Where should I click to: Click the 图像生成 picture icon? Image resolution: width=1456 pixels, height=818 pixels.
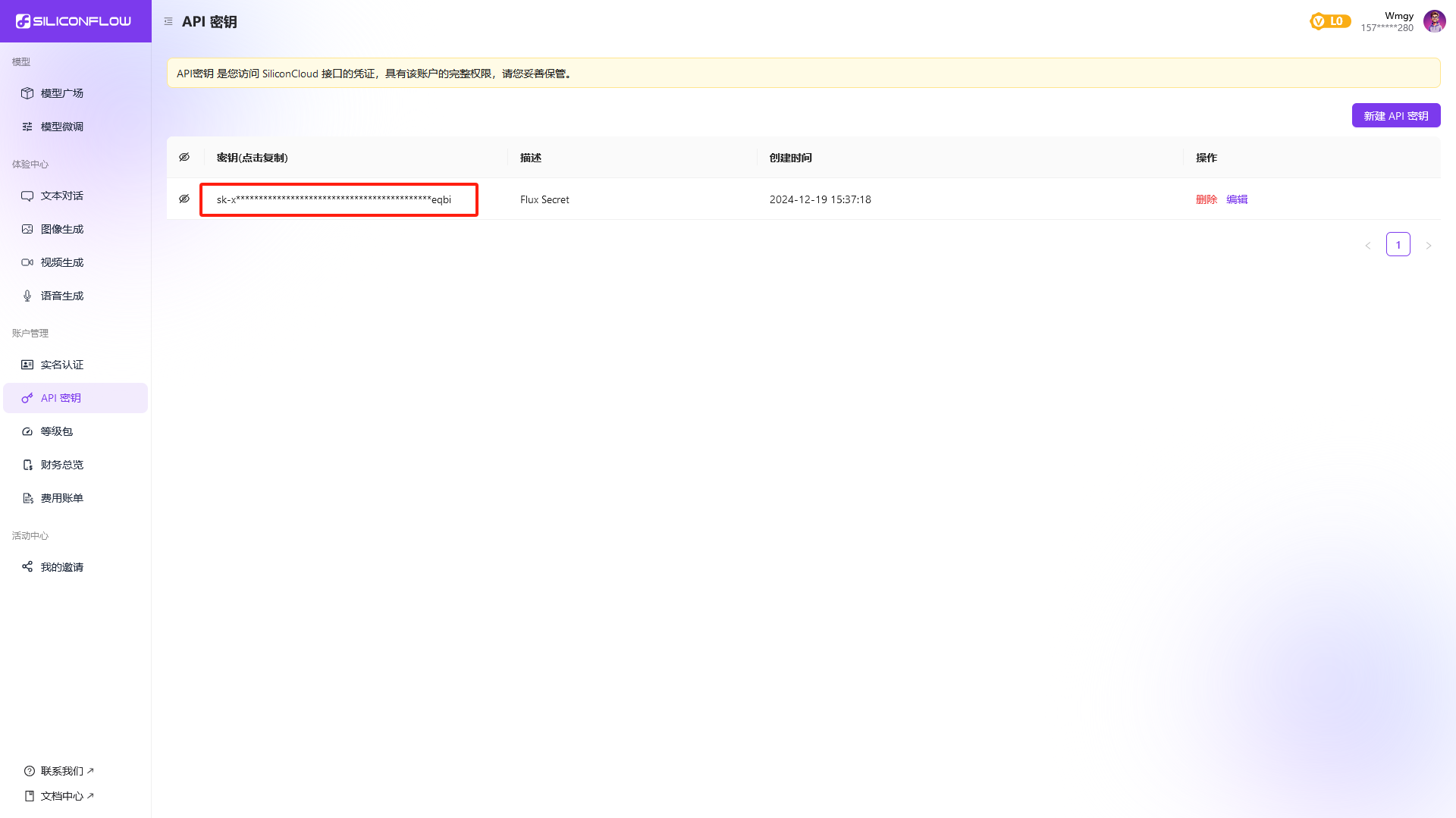(x=27, y=229)
